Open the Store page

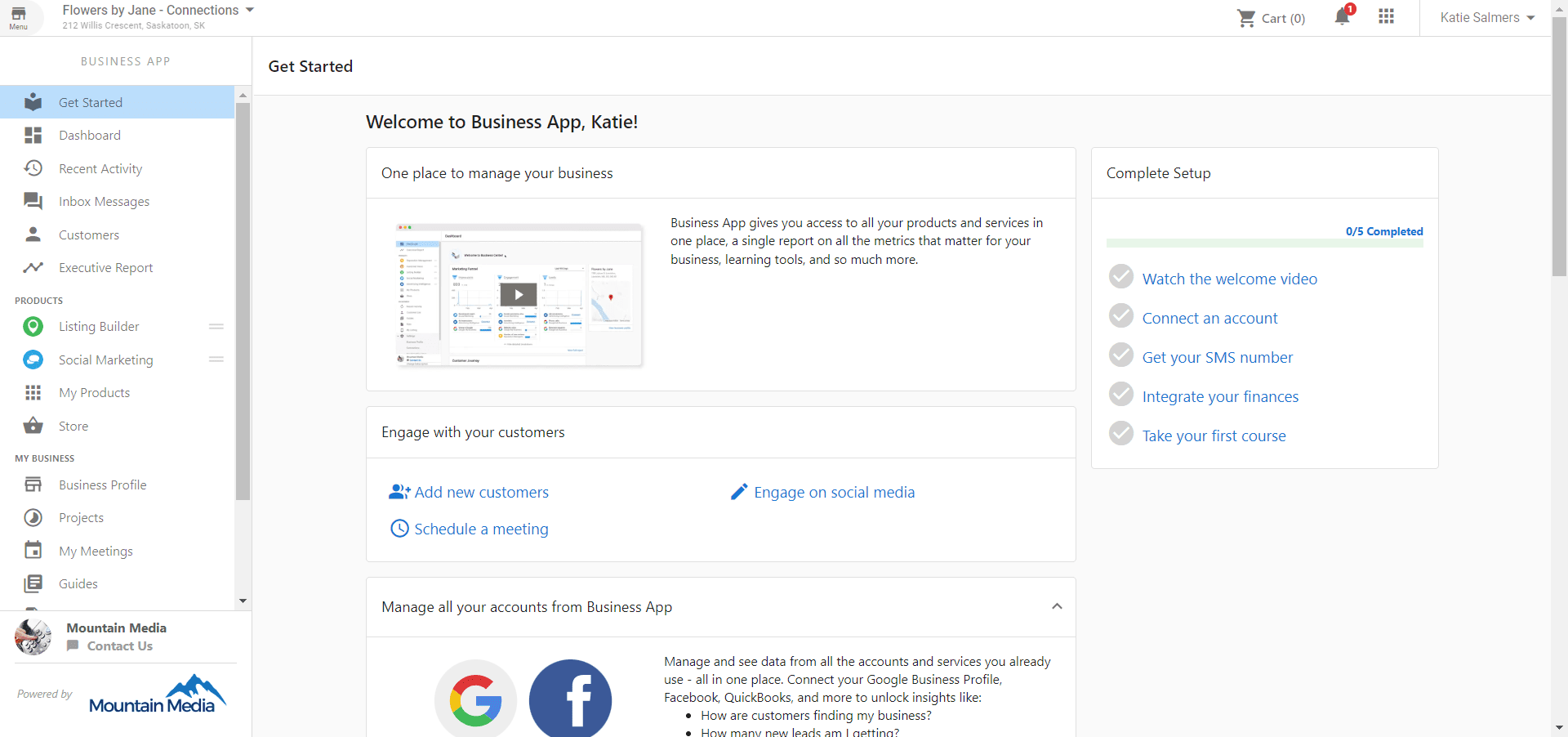pos(73,426)
